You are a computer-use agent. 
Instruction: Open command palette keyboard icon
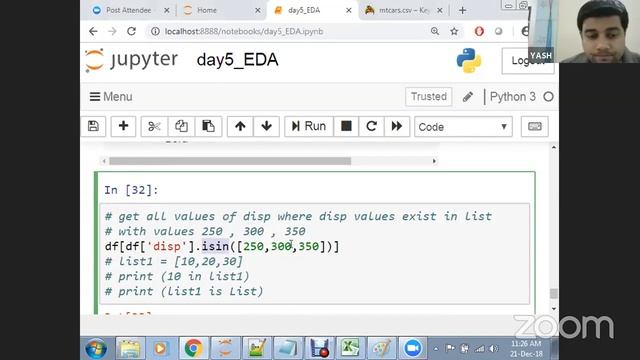(x=535, y=126)
